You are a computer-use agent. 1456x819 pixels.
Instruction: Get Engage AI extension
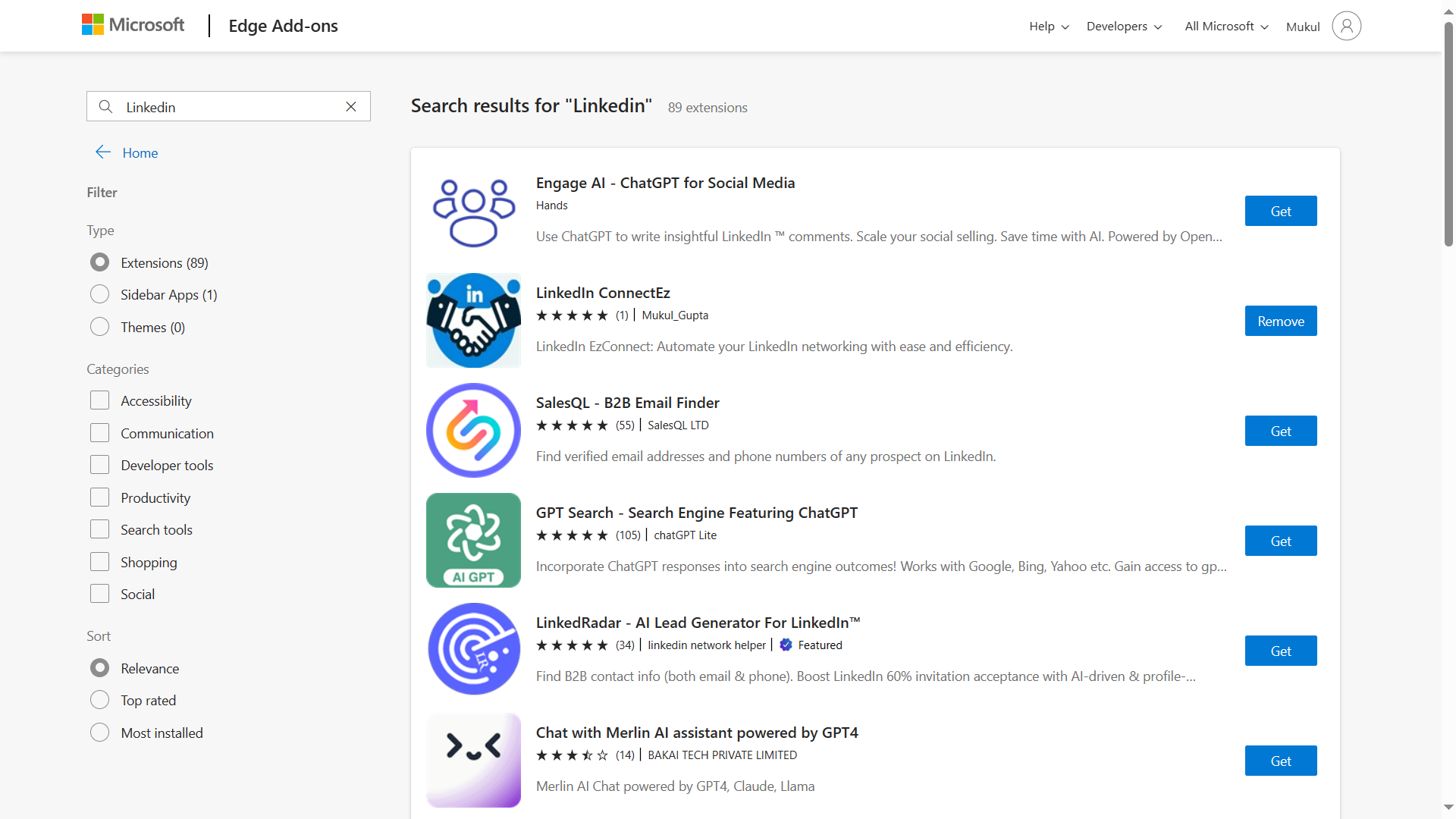coord(1281,211)
